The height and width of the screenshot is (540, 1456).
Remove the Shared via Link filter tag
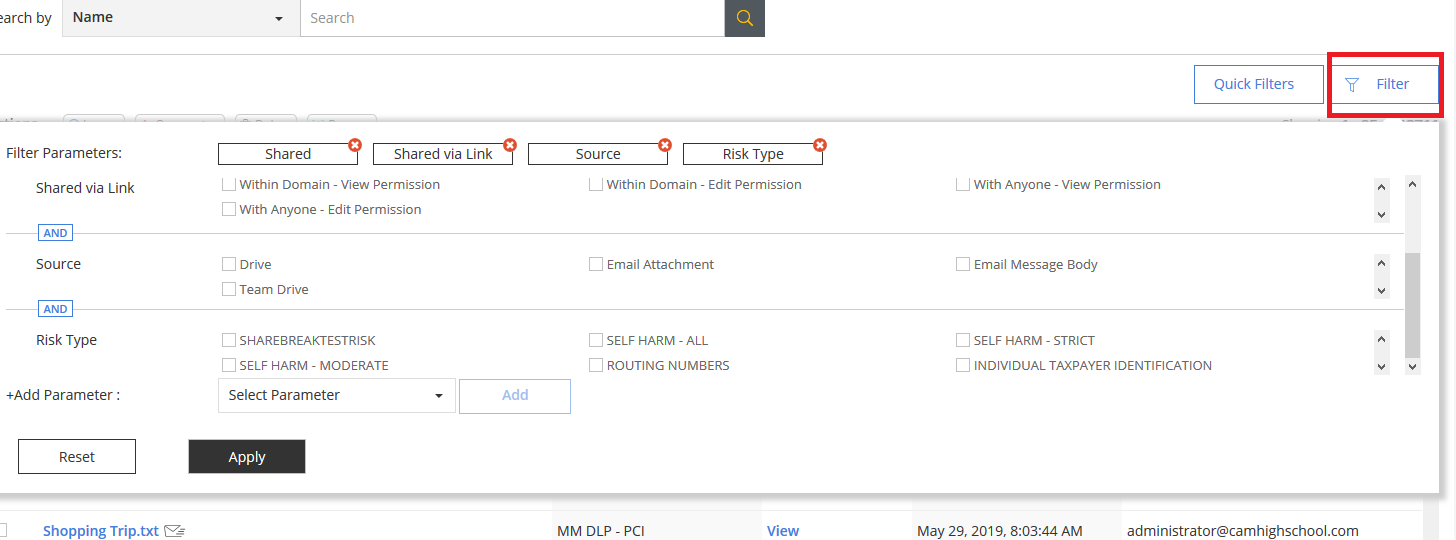click(509, 145)
